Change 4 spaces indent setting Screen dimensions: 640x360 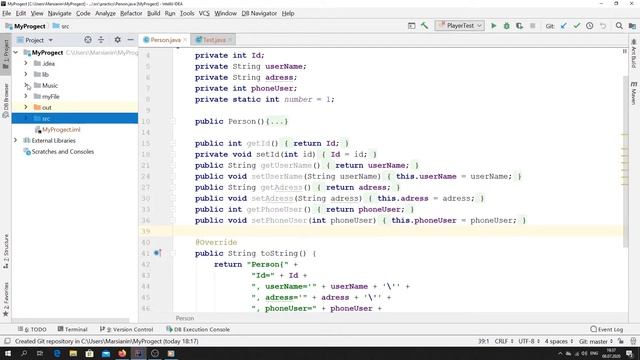point(559,341)
